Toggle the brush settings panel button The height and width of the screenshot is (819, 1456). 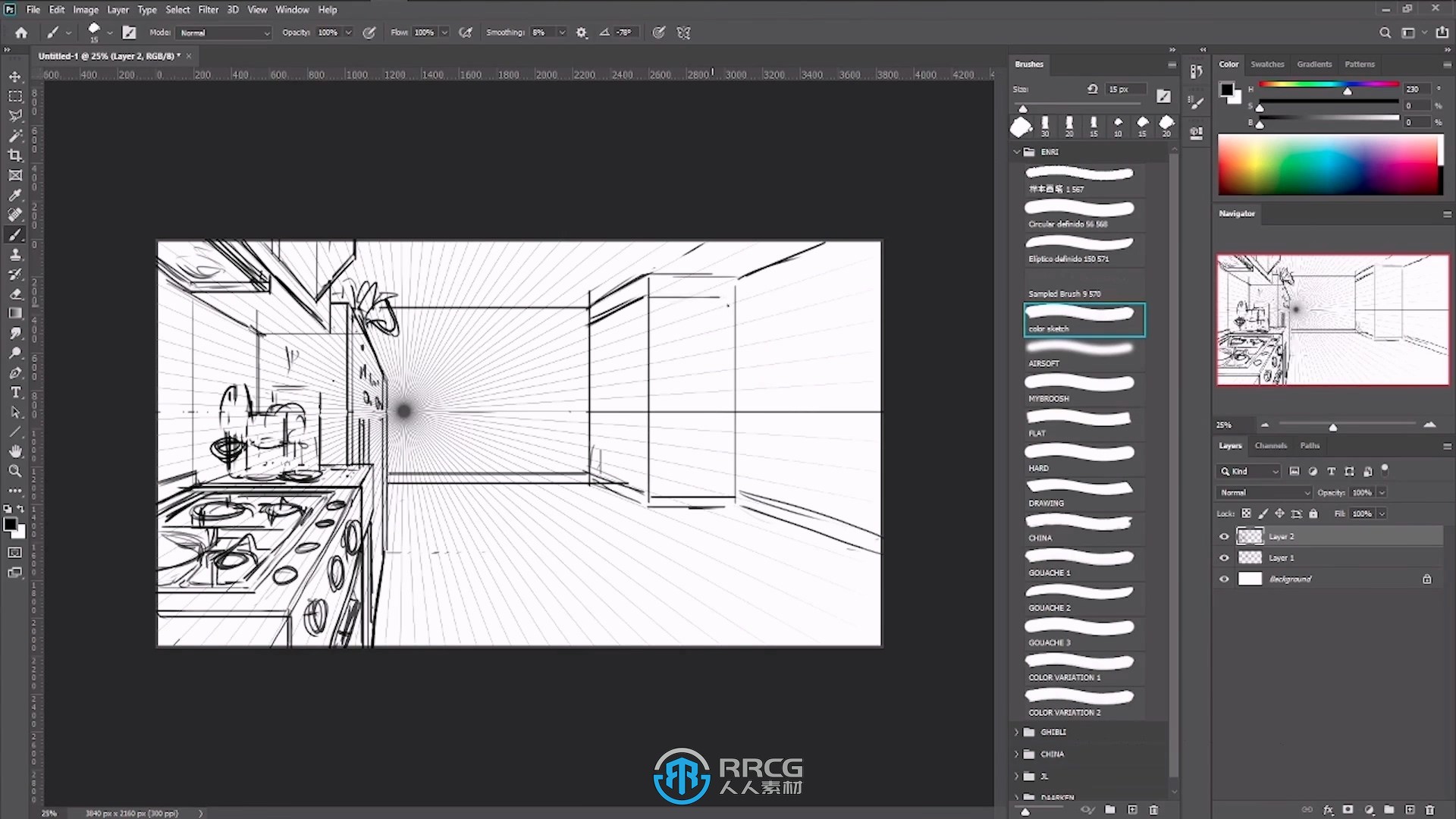click(130, 33)
